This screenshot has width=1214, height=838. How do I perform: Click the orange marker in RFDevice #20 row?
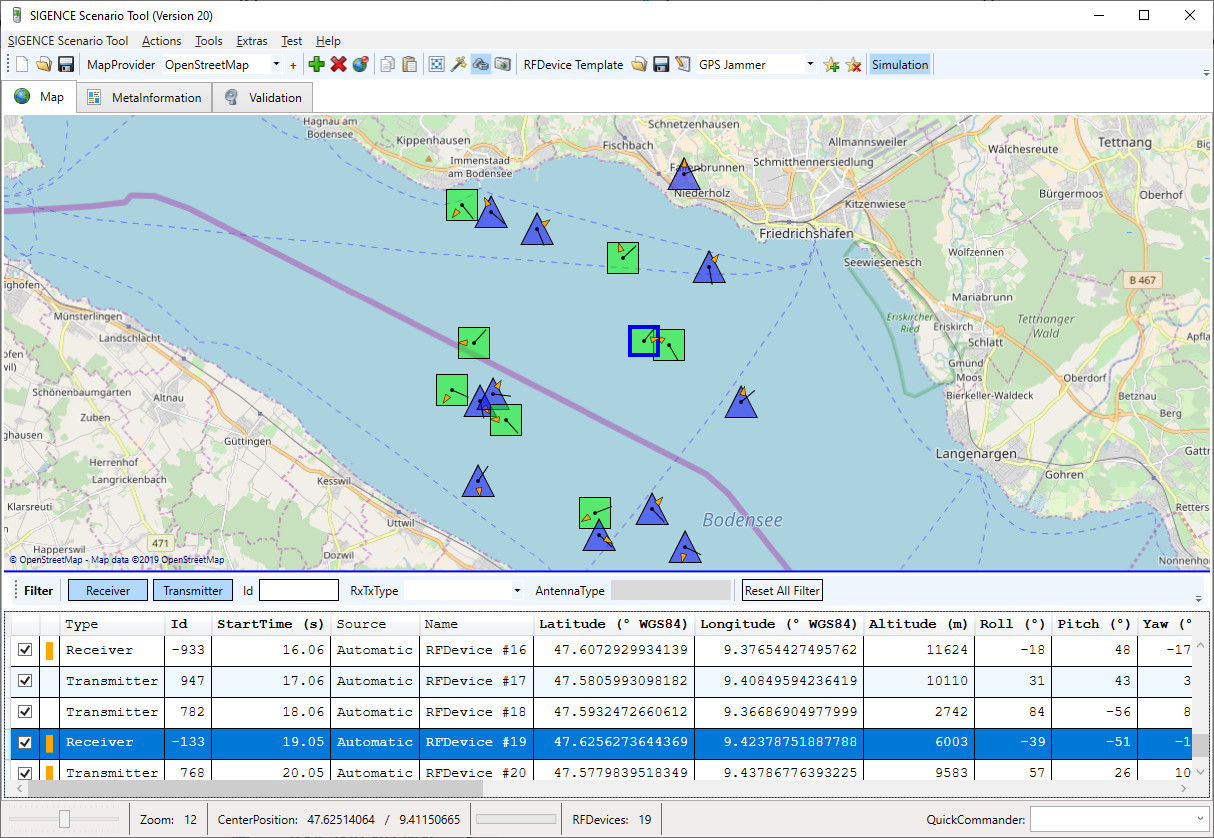click(x=48, y=771)
